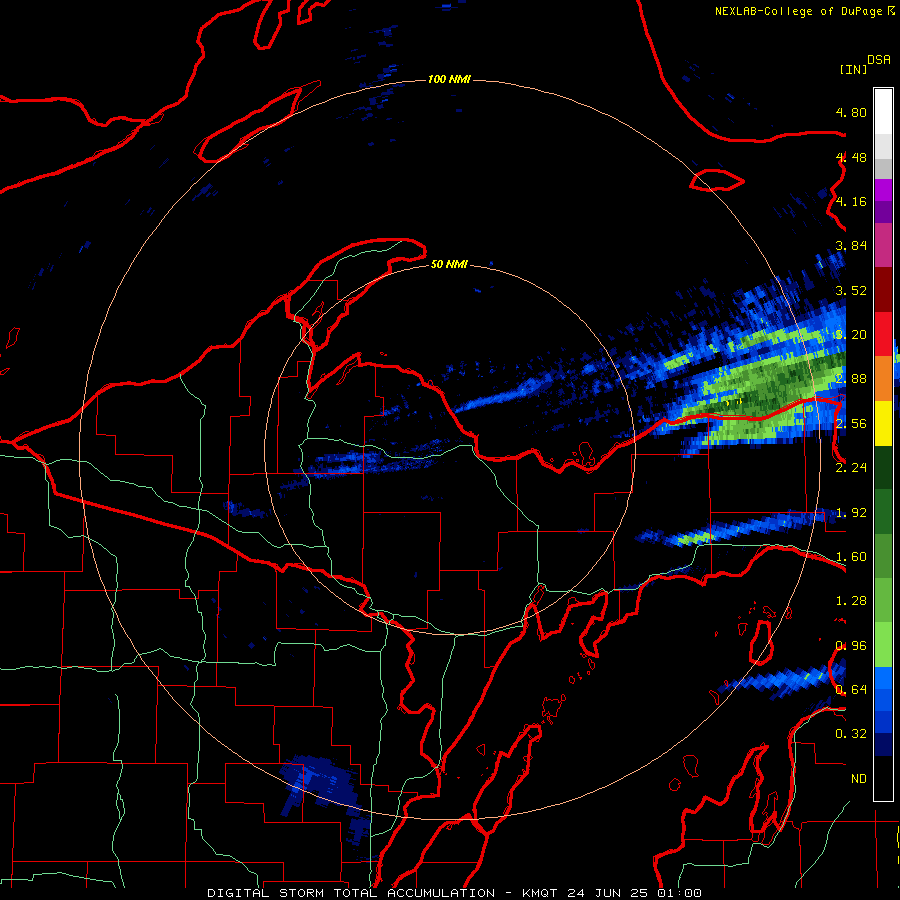
Task: Pick the dark red legend swatch
Action: click(883, 290)
